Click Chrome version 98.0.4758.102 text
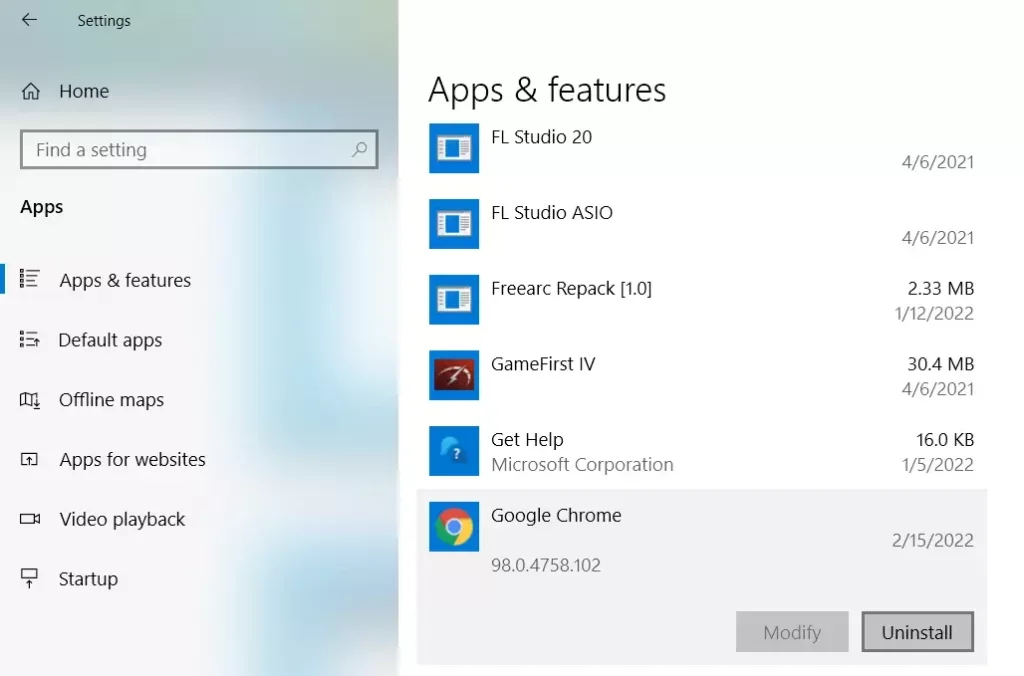The width and height of the screenshot is (1024, 676). pos(546,565)
